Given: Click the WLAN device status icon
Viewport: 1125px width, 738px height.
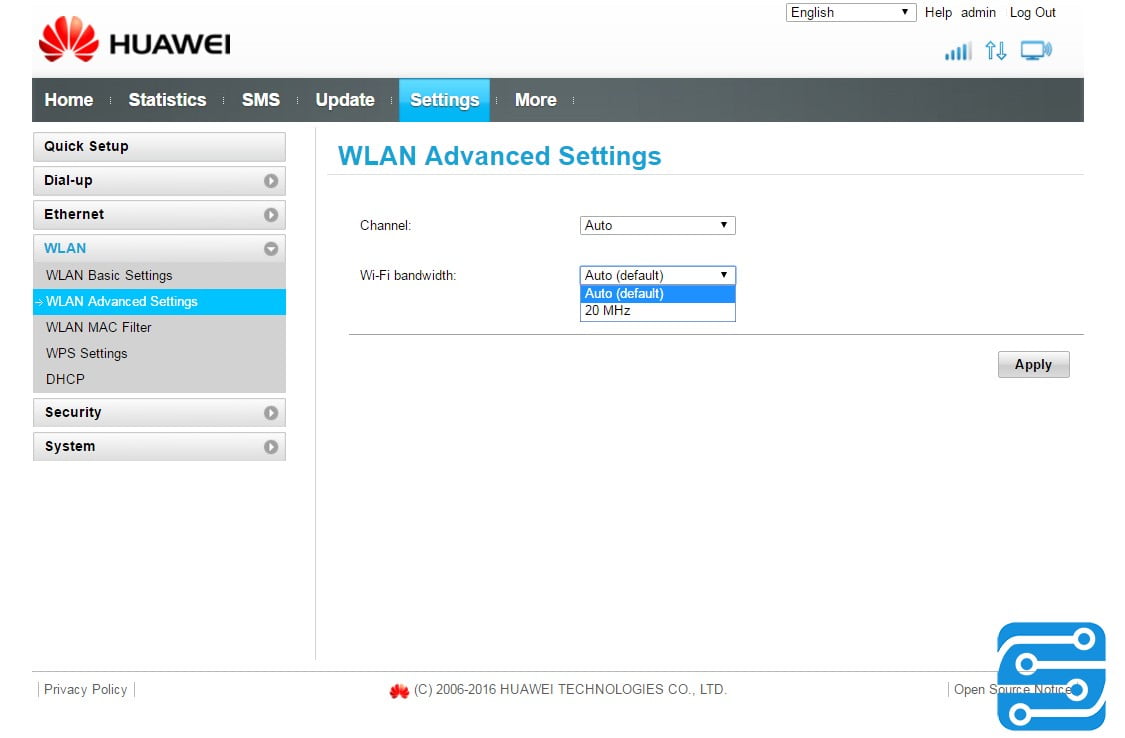Looking at the screenshot, I should [x=1036, y=50].
